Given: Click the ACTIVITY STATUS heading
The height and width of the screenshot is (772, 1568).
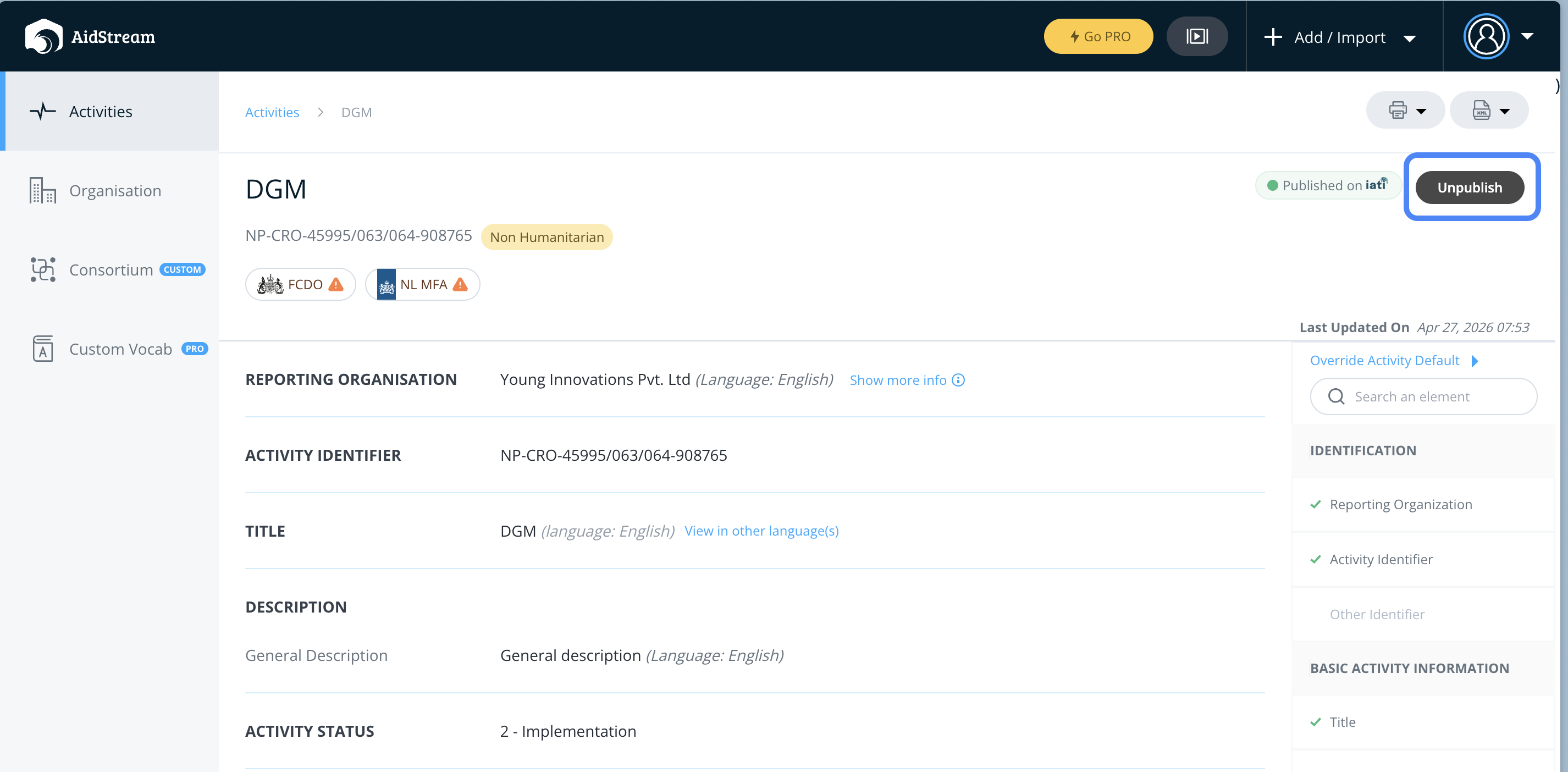Looking at the screenshot, I should pyautogui.click(x=309, y=731).
